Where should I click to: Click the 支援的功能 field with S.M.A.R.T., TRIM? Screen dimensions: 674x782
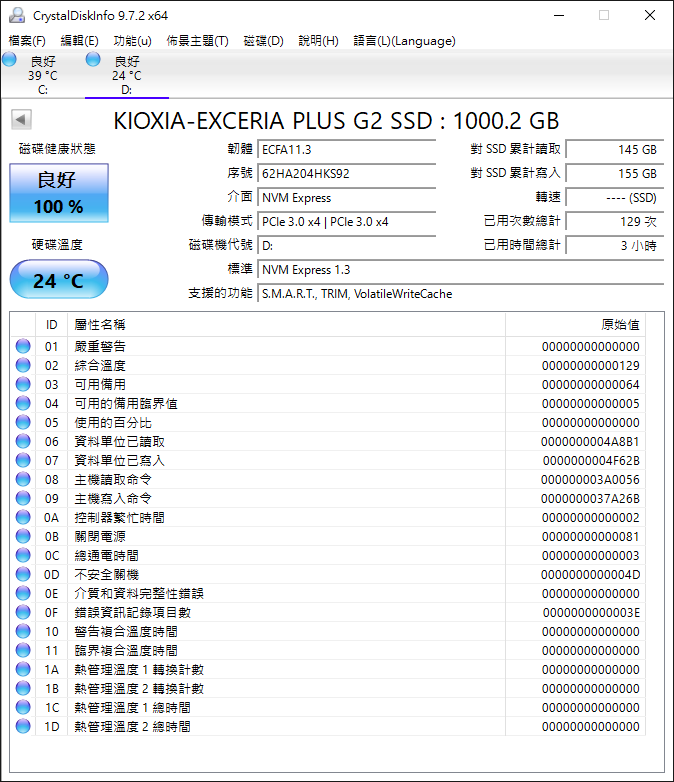pyautogui.click(x=460, y=294)
